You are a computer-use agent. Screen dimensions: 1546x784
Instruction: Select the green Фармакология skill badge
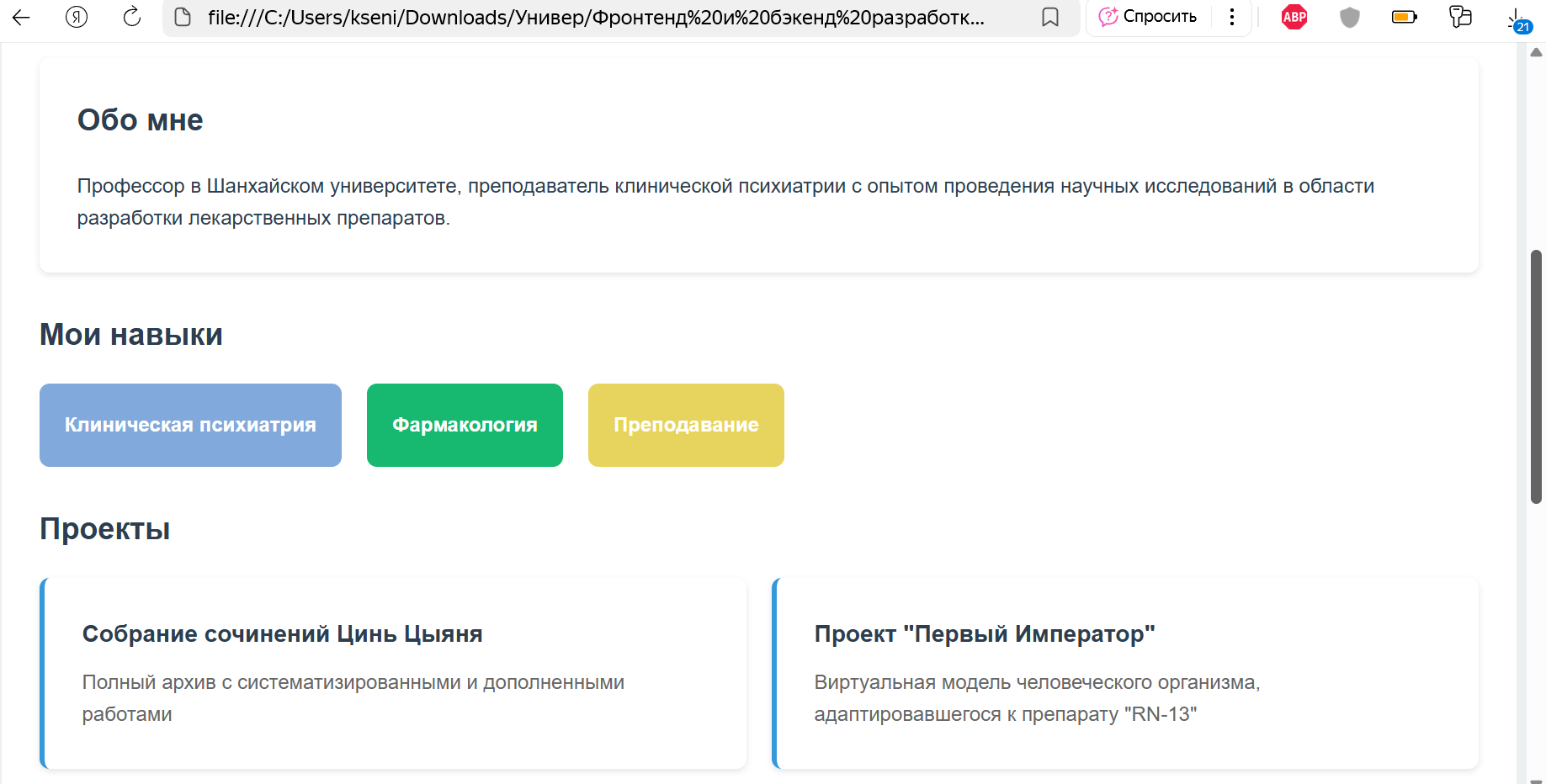[x=465, y=425]
